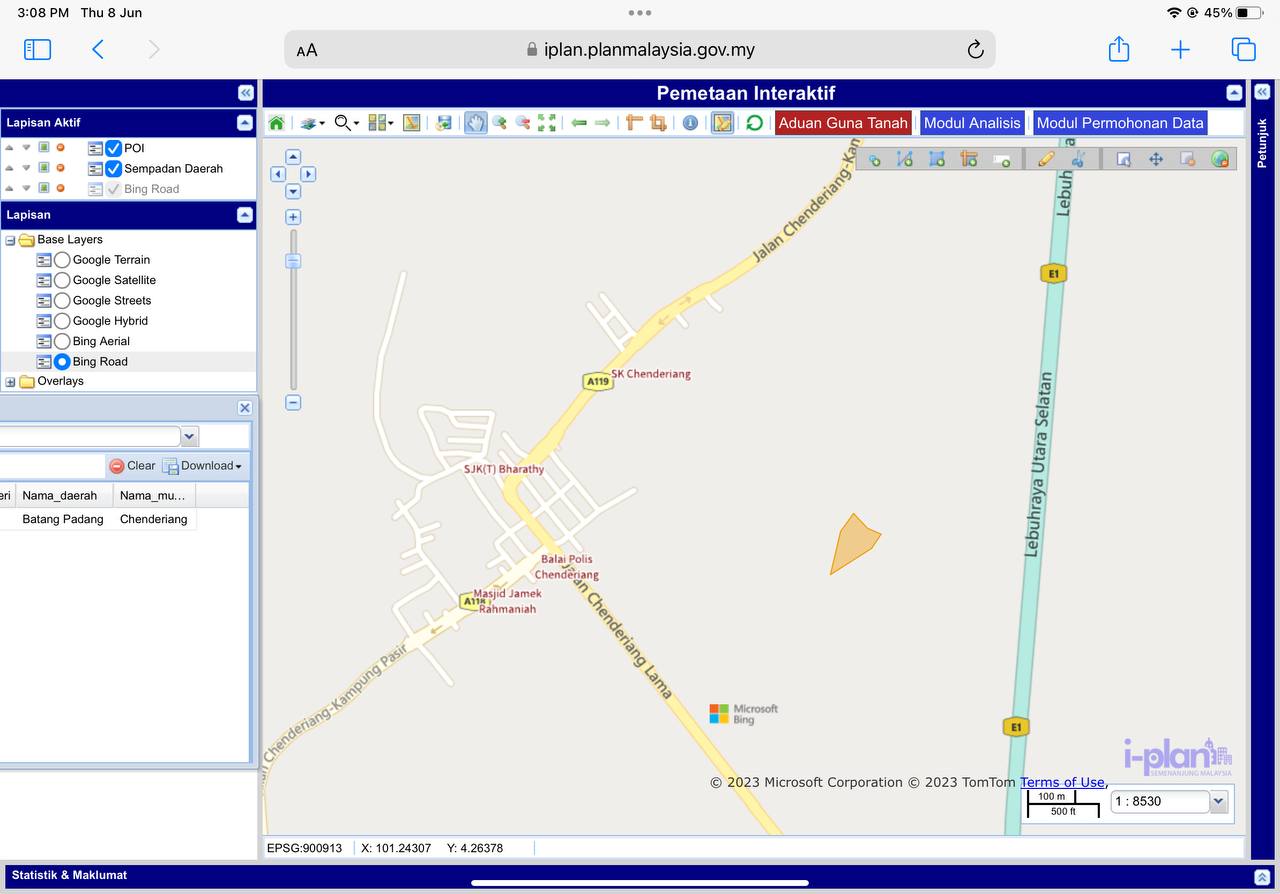The width and height of the screenshot is (1280, 894).
Task: Click the green Home icon in toolbar
Action: click(276, 123)
